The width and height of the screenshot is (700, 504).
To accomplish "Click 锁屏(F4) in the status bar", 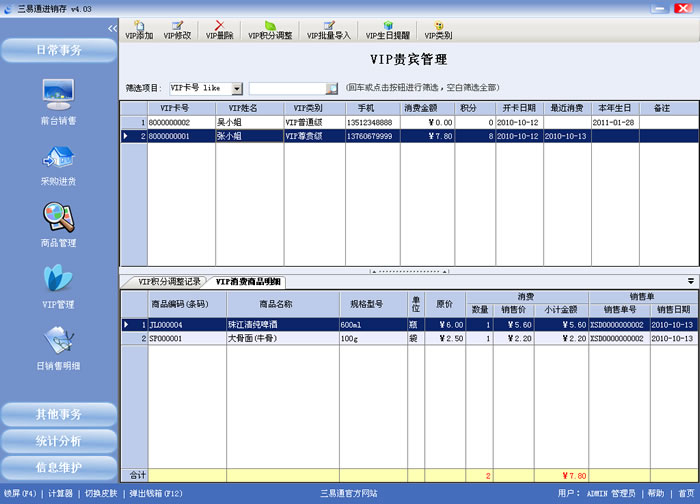I will tap(20, 493).
